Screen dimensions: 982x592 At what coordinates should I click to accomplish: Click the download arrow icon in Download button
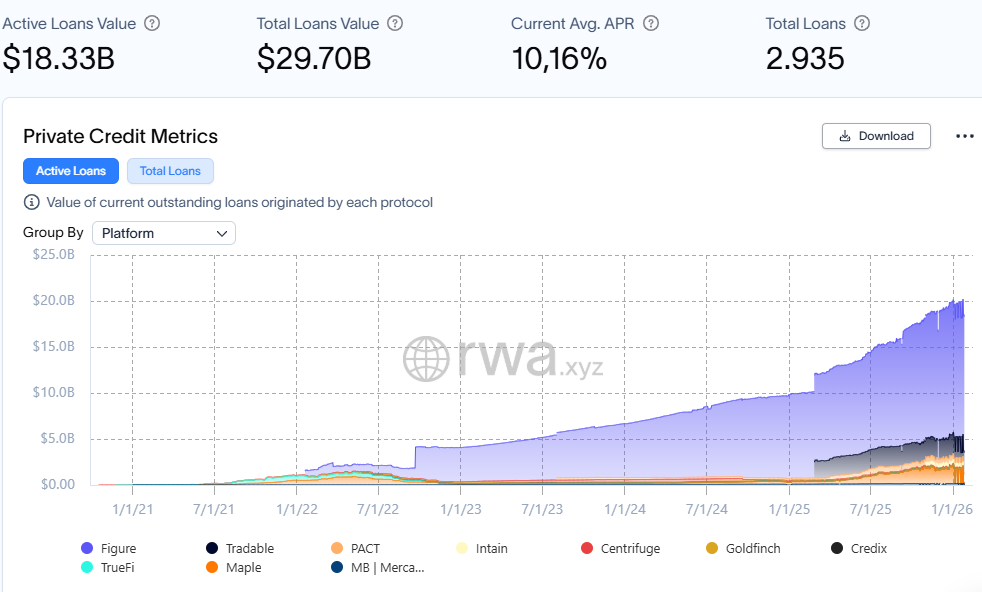click(x=845, y=136)
